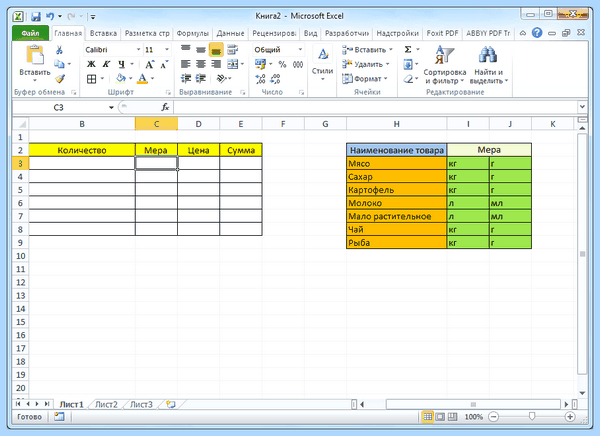Select column C header
This screenshot has height=436, width=600.
pos(156,124)
